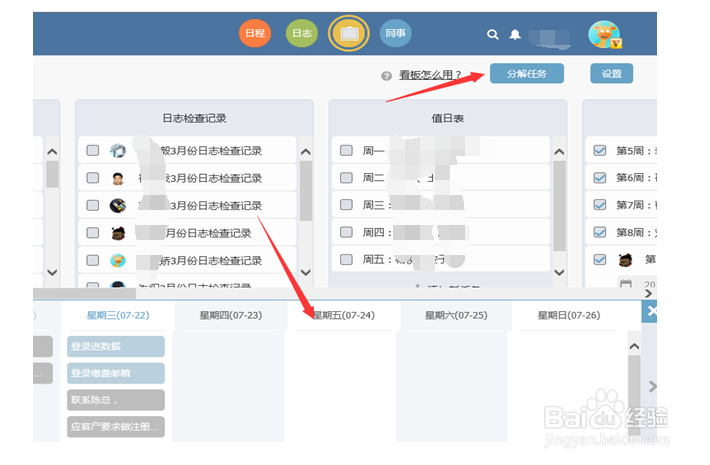
Task: Check the first 3月份日志检查记录 item
Action: 93,150
